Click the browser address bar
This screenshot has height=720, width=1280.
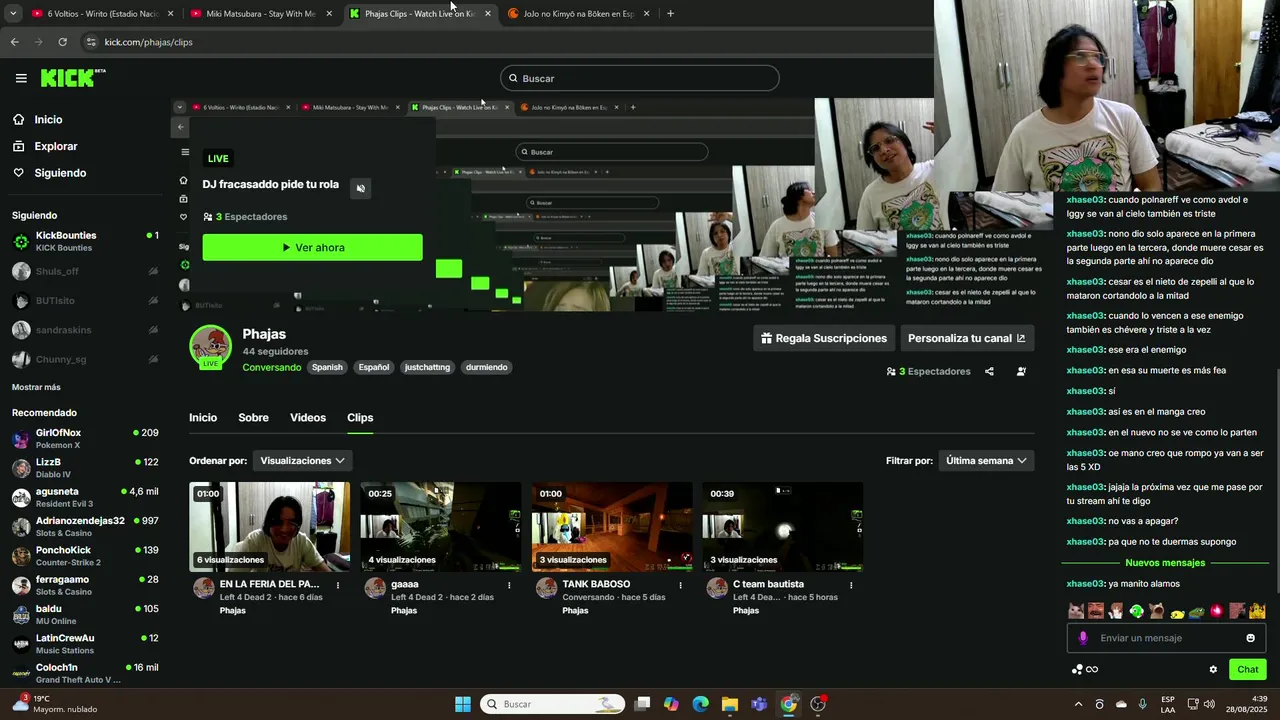[x=500, y=42]
